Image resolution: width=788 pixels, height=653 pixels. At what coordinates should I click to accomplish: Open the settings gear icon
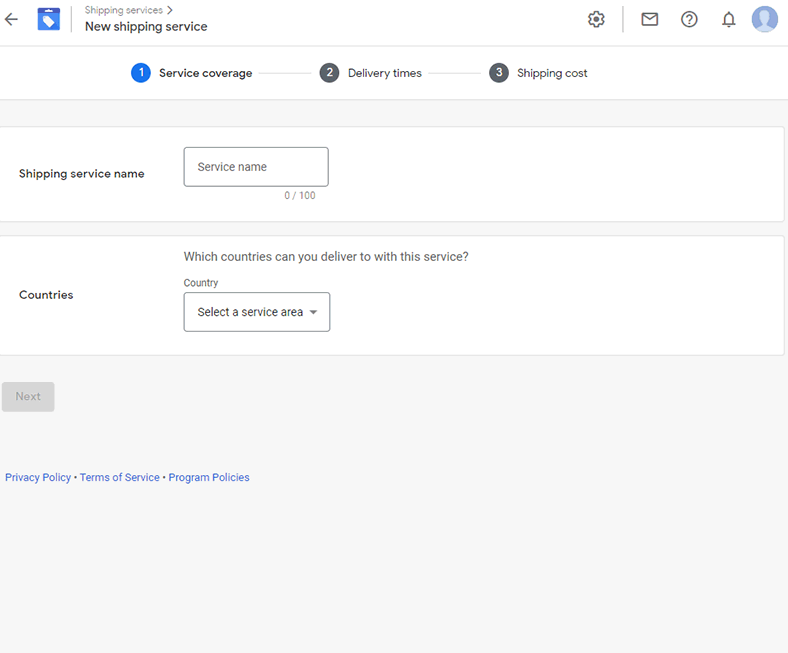596,19
